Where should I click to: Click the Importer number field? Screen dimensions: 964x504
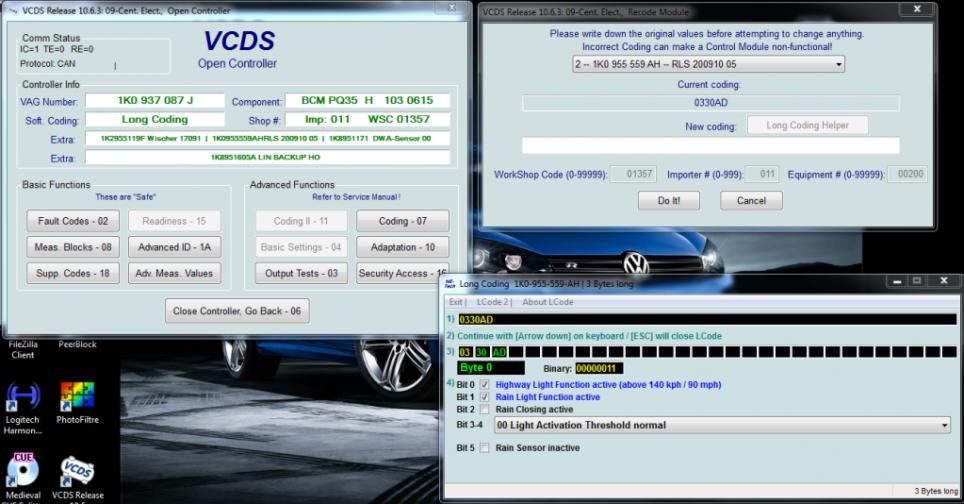pos(762,174)
